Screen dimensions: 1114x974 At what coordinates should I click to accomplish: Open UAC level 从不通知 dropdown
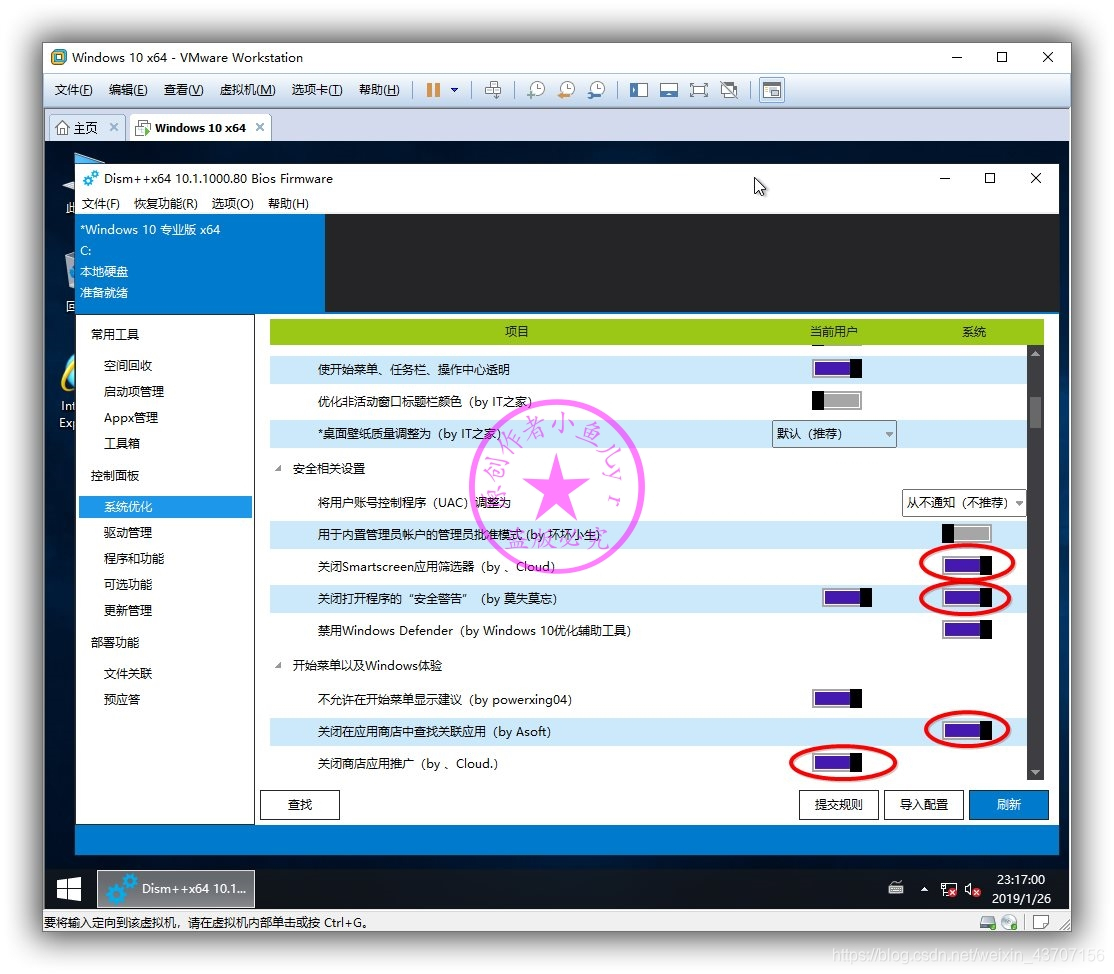964,502
